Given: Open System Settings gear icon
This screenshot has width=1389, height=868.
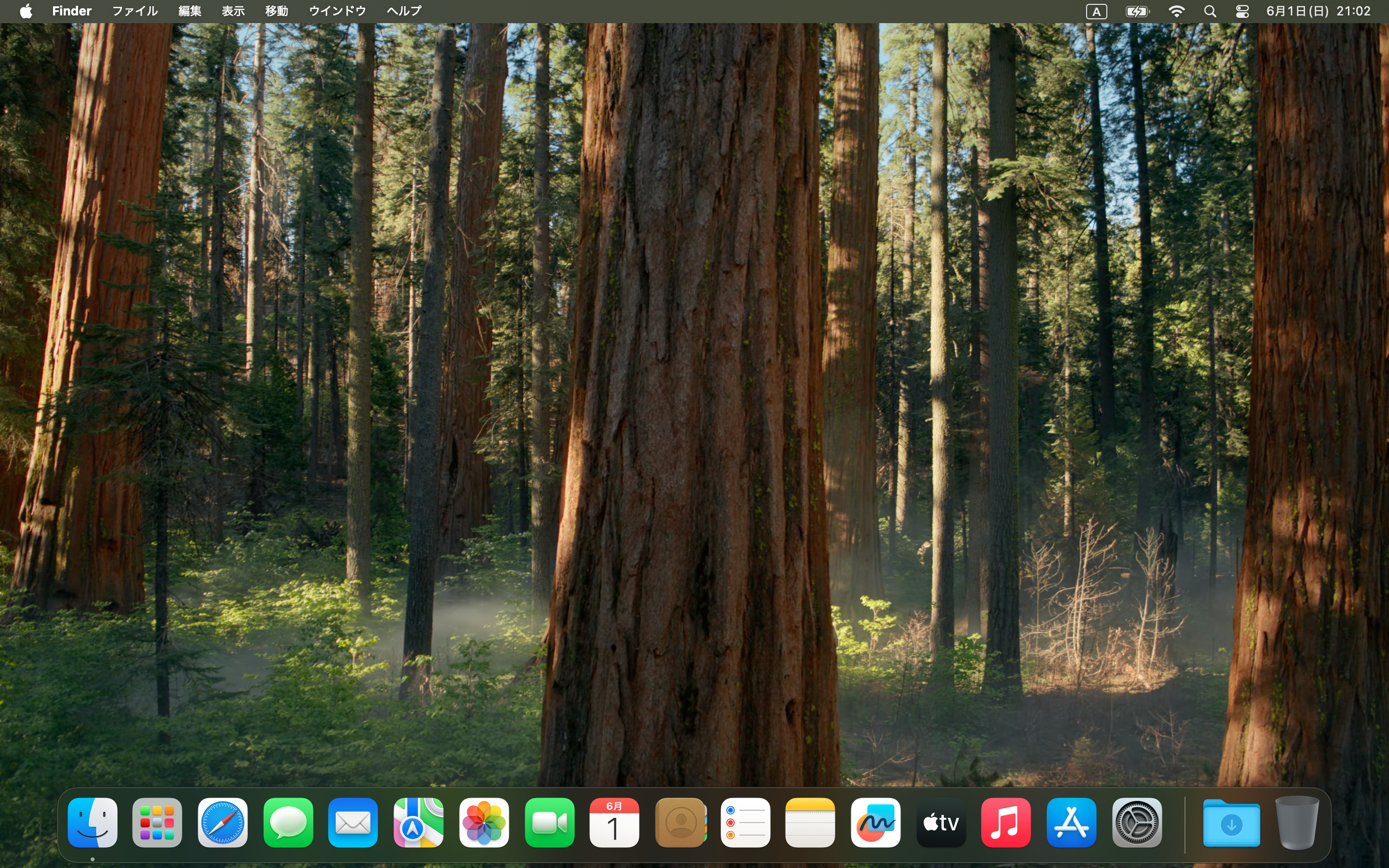Looking at the screenshot, I should click(1136, 822).
